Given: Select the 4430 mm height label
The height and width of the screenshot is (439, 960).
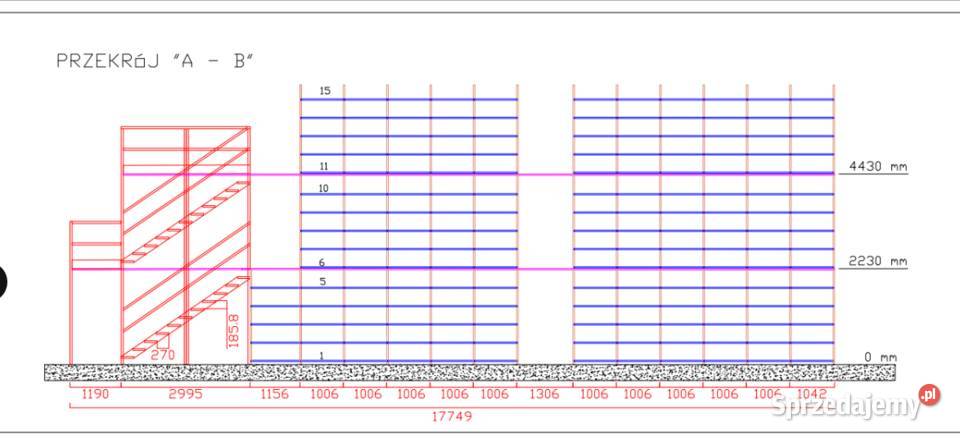Looking at the screenshot, I should coord(877,167).
